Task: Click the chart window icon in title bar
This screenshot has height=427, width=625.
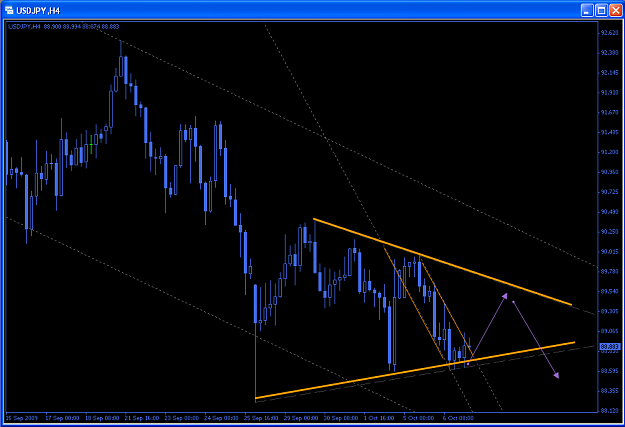Action: (x=9, y=10)
